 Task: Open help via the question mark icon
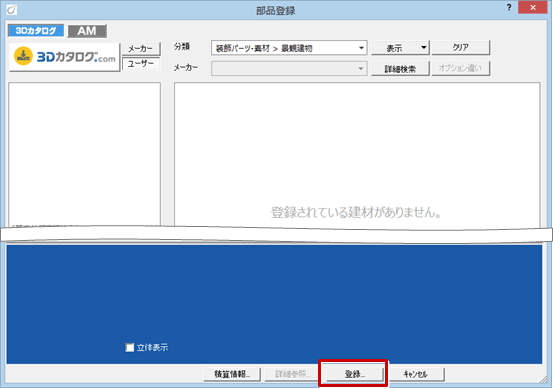click(x=509, y=7)
